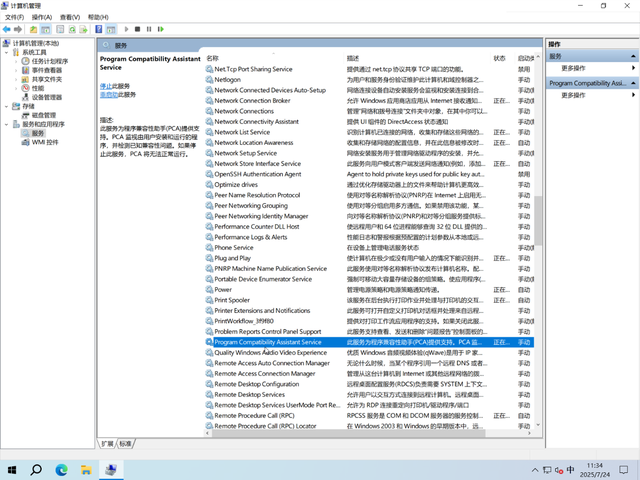Switch to the 标准 tab
Screen dimensions: 640x480
coord(125,443)
